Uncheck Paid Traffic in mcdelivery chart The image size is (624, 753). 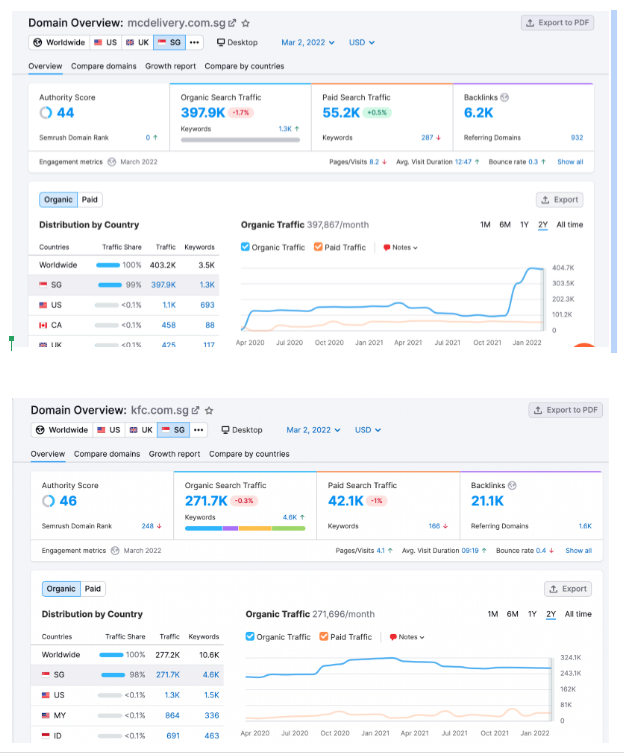318,247
